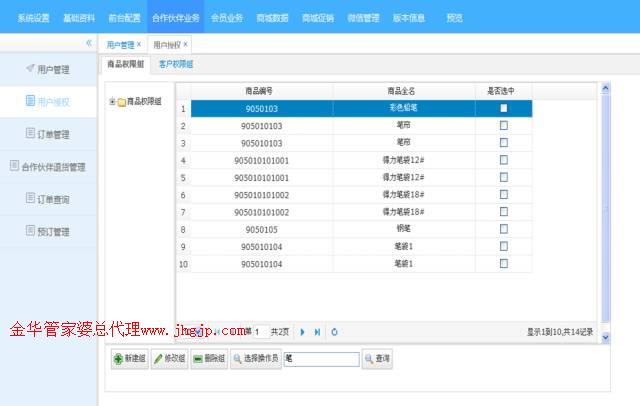The image size is (640, 406).
Task: Click the 商品全名 column header
Action: [x=404, y=91]
